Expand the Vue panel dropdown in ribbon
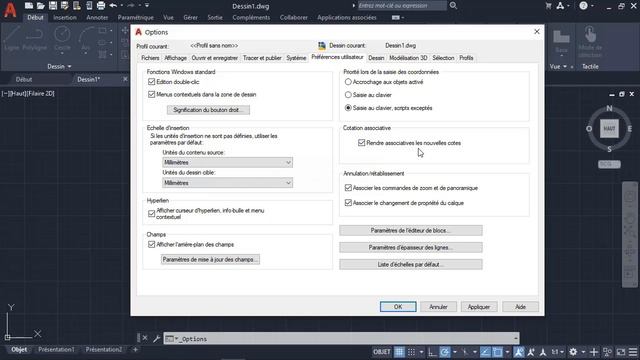This screenshot has height=360, width=640. click(565, 67)
